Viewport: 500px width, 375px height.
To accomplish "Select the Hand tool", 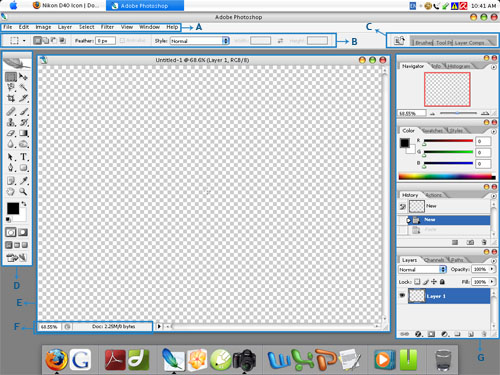I will pyautogui.click(x=11, y=192).
